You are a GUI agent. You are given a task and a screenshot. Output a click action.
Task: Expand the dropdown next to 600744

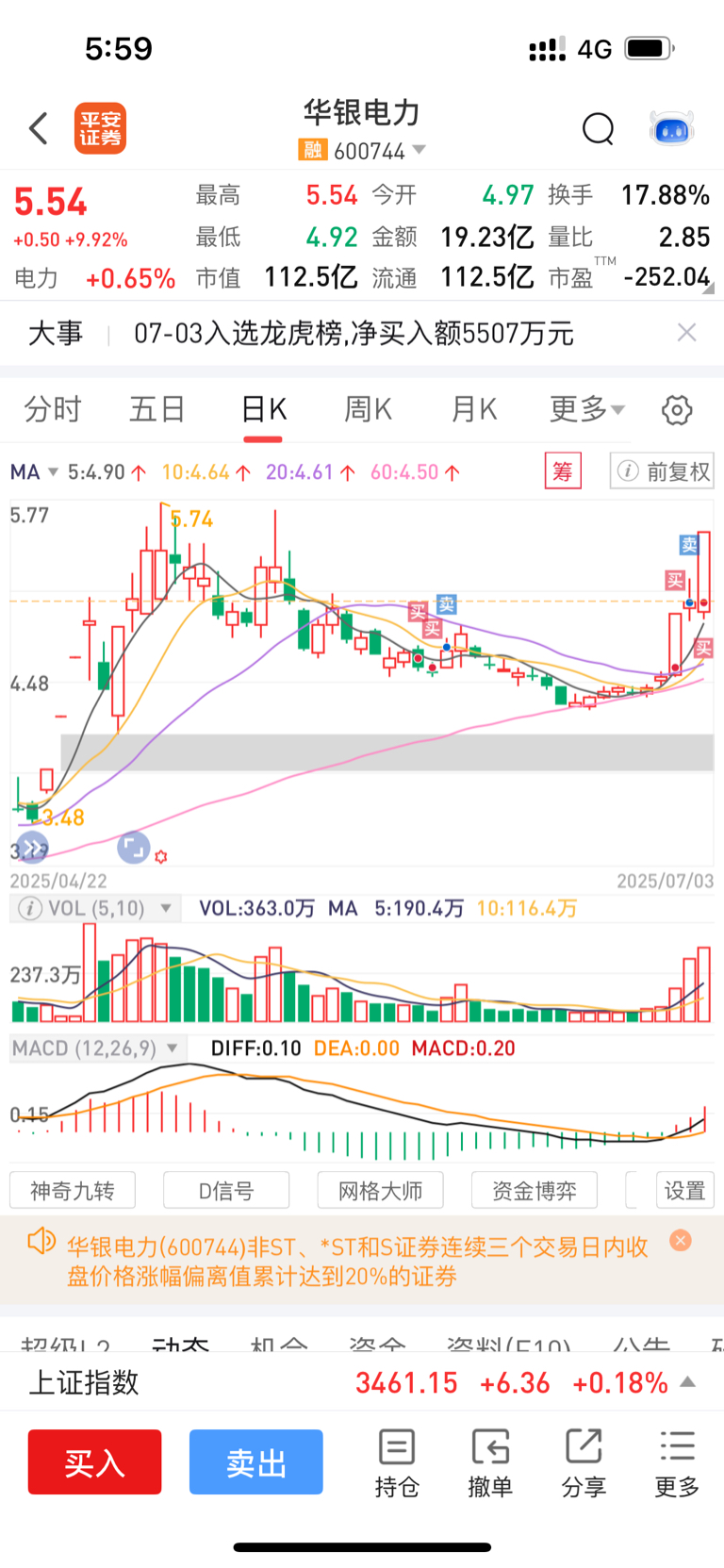(420, 150)
